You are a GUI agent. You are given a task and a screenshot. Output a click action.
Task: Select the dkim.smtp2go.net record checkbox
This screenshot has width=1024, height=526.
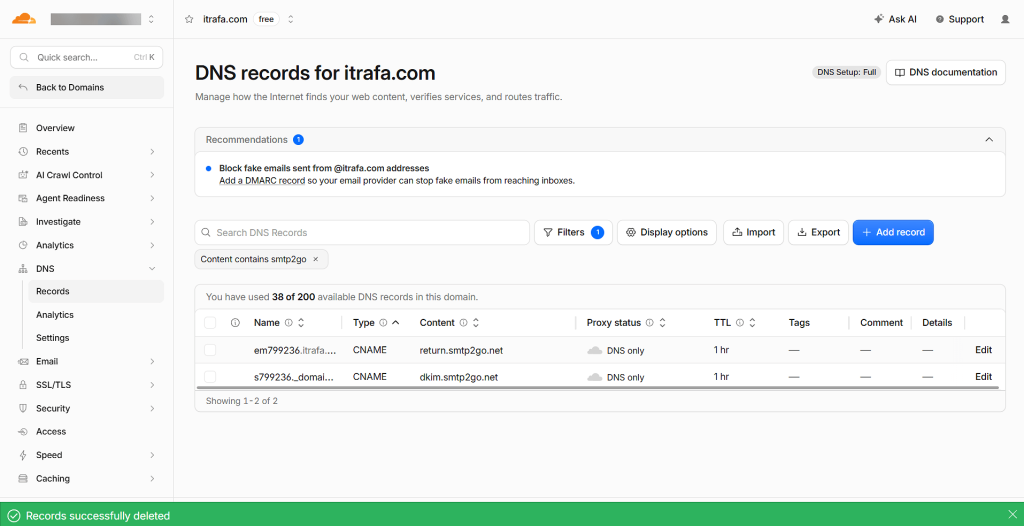[x=210, y=377]
